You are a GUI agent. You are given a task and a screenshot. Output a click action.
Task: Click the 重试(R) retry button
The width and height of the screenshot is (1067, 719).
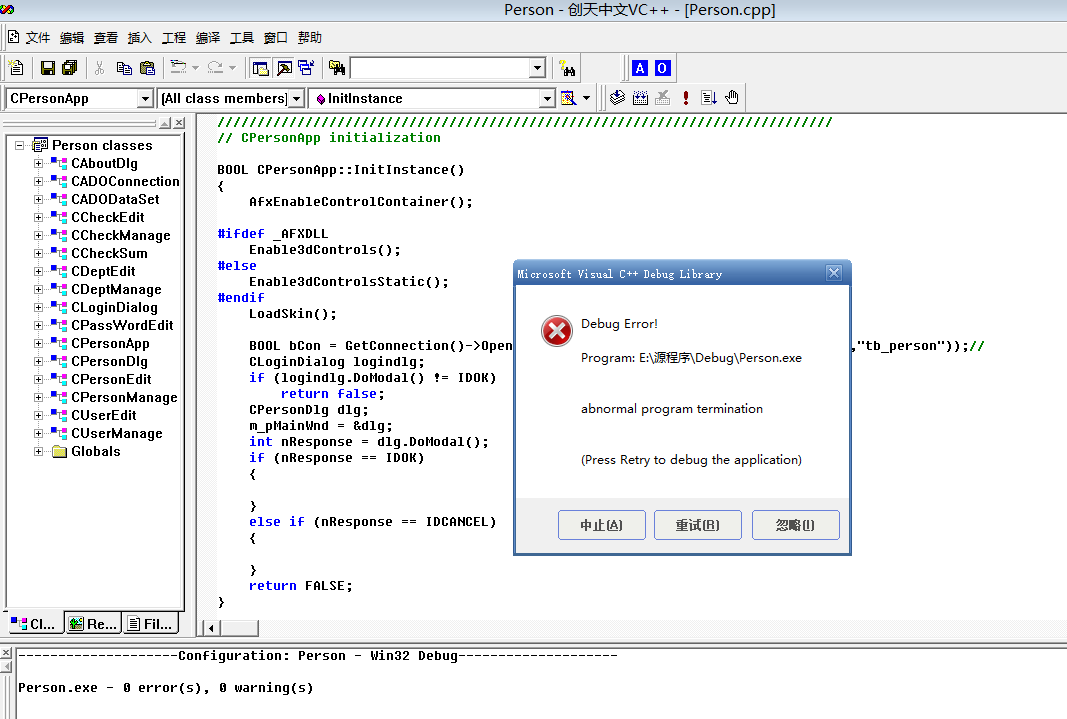point(697,525)
